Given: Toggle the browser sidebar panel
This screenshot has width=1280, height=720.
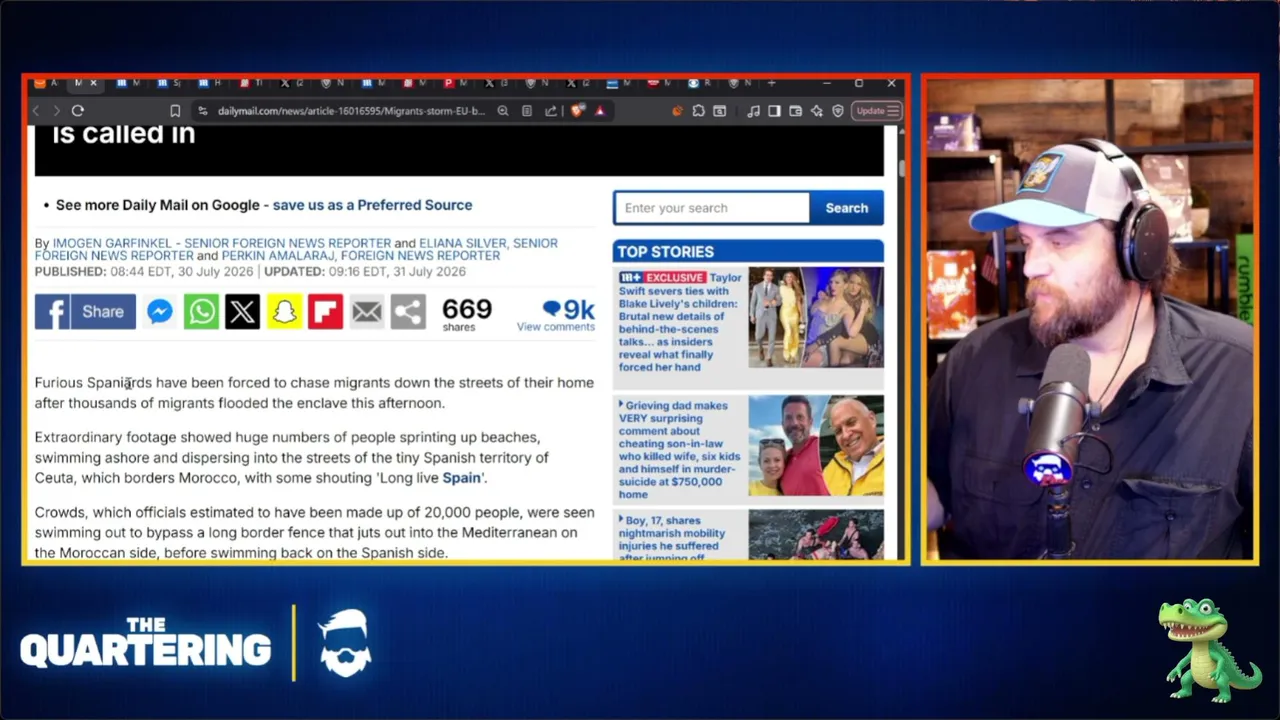Looking at the screenshot, I should pyautogui.click(x=774, y=111).
